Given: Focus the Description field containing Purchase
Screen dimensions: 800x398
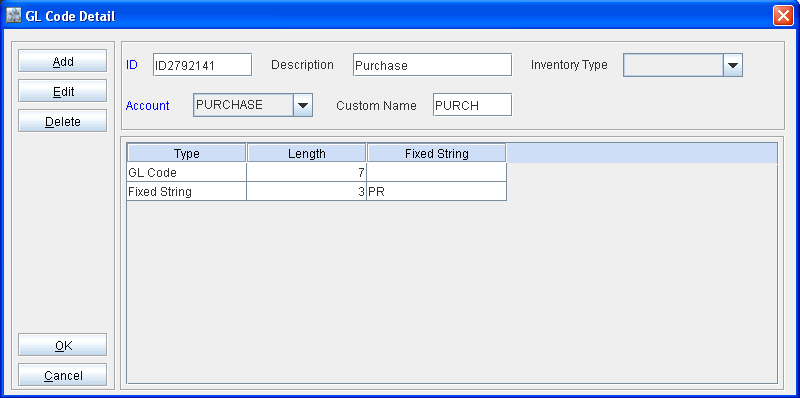Looking at the screenshot, I should point(432,65).
